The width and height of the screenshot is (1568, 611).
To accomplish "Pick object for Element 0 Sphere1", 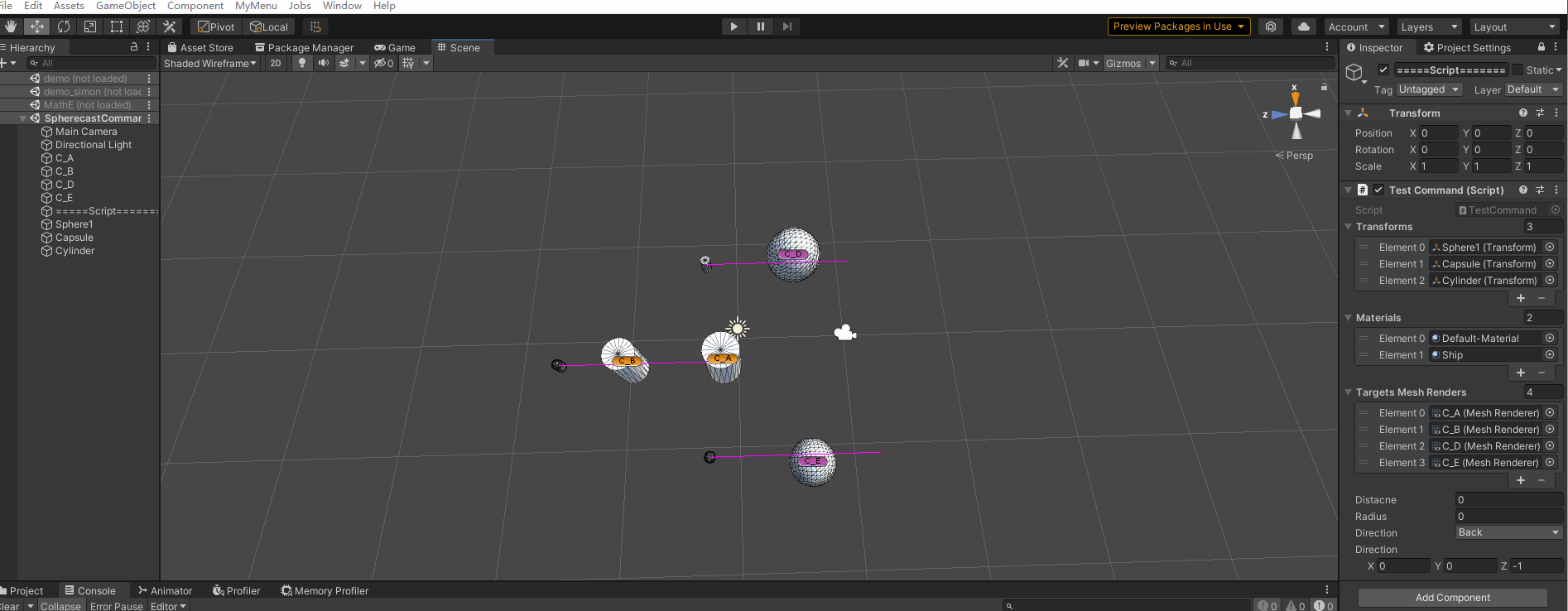I will point(1550,247).
